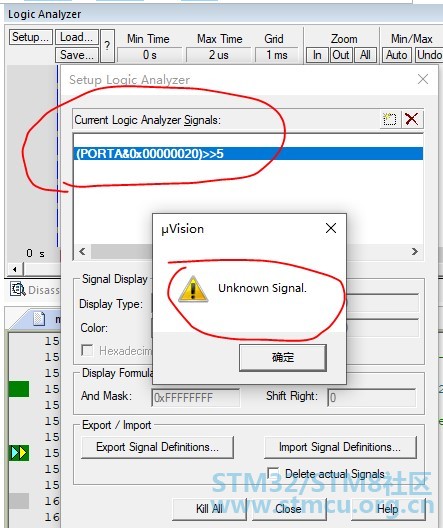The height and width of the screenshot is (528, 443).
Task: Click the And Mask input field
Action: 196,397
